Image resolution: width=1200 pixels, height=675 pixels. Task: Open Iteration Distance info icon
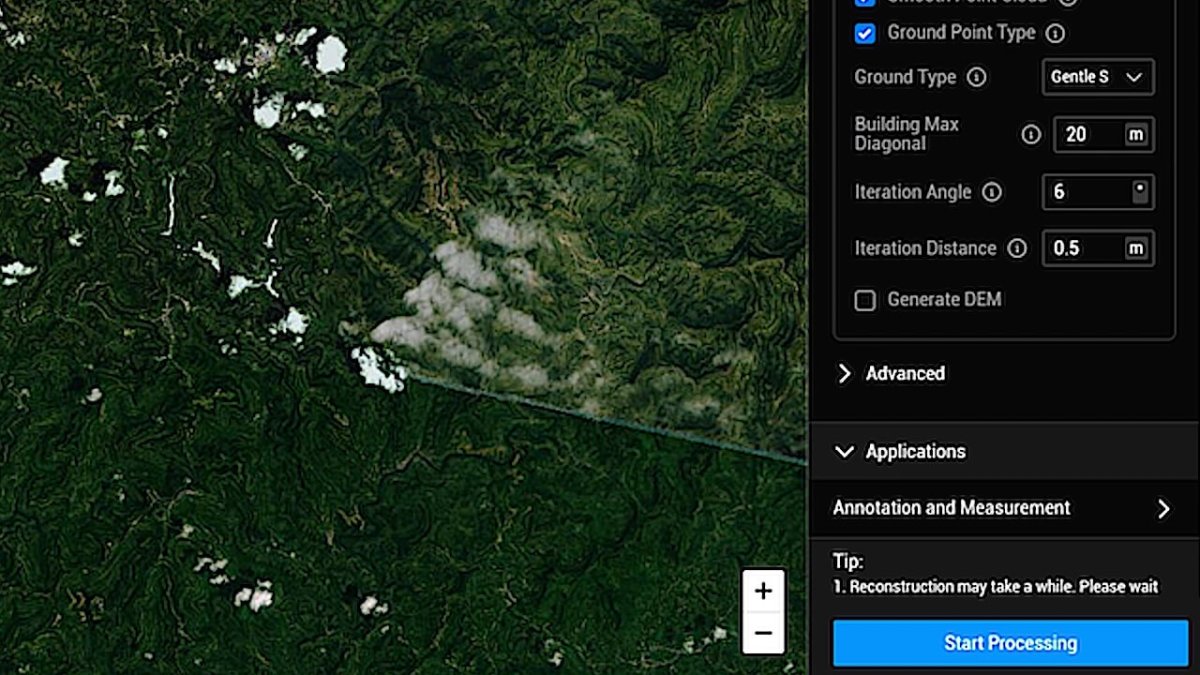coord(1017,248)
